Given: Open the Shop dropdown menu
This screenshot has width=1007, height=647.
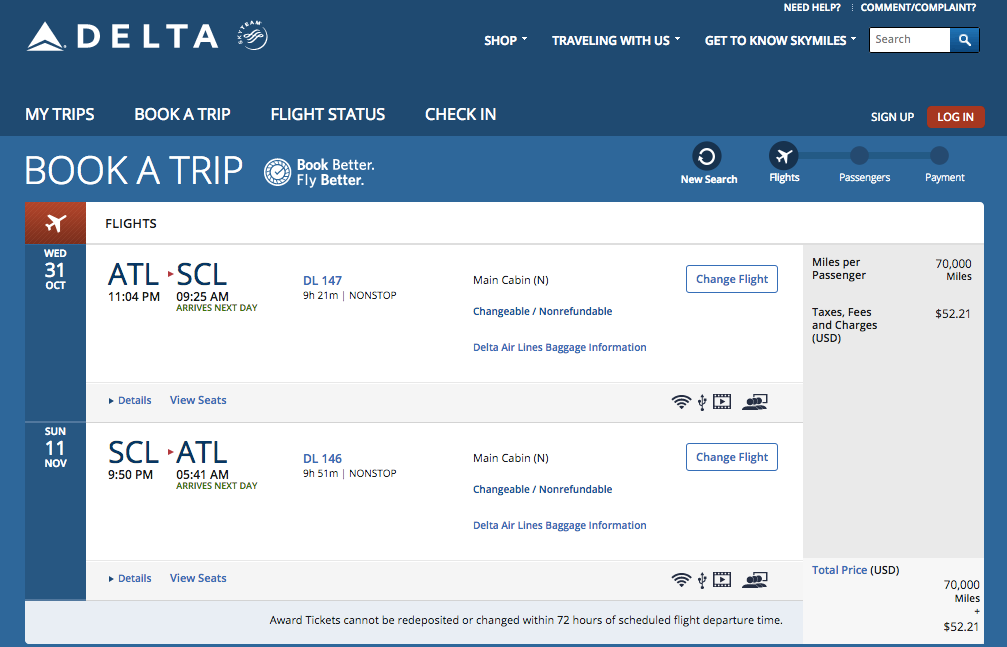Looking at the screenshot, I should coord(505,41).
